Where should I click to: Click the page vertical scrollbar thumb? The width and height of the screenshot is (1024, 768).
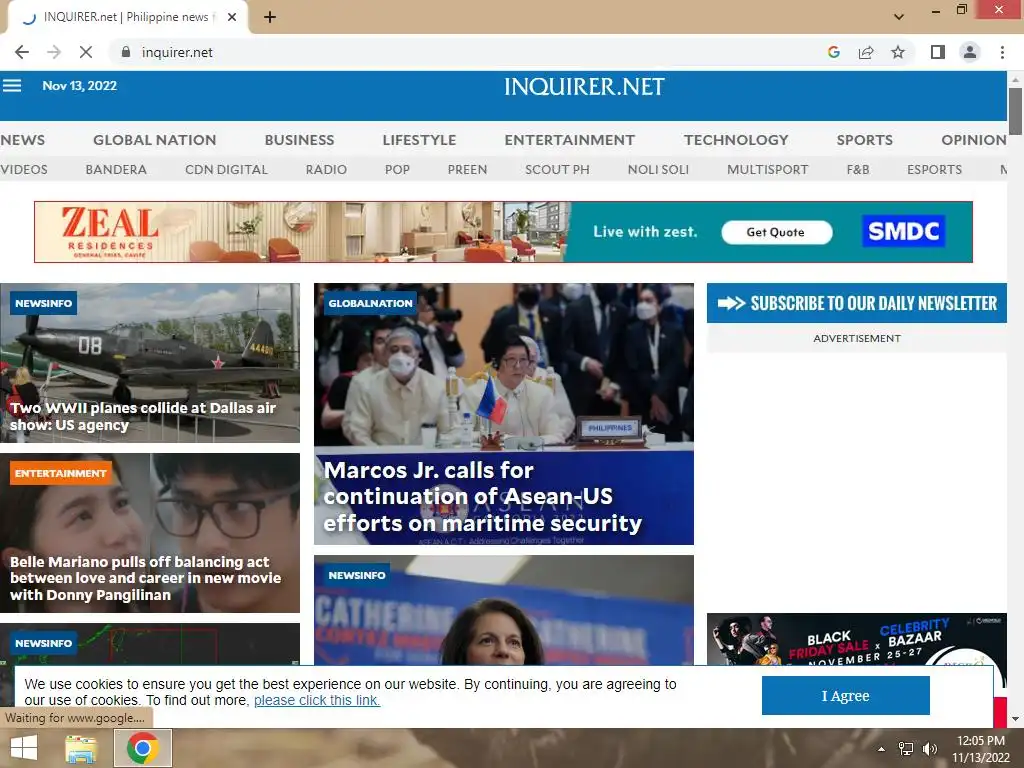(1015, 111)
